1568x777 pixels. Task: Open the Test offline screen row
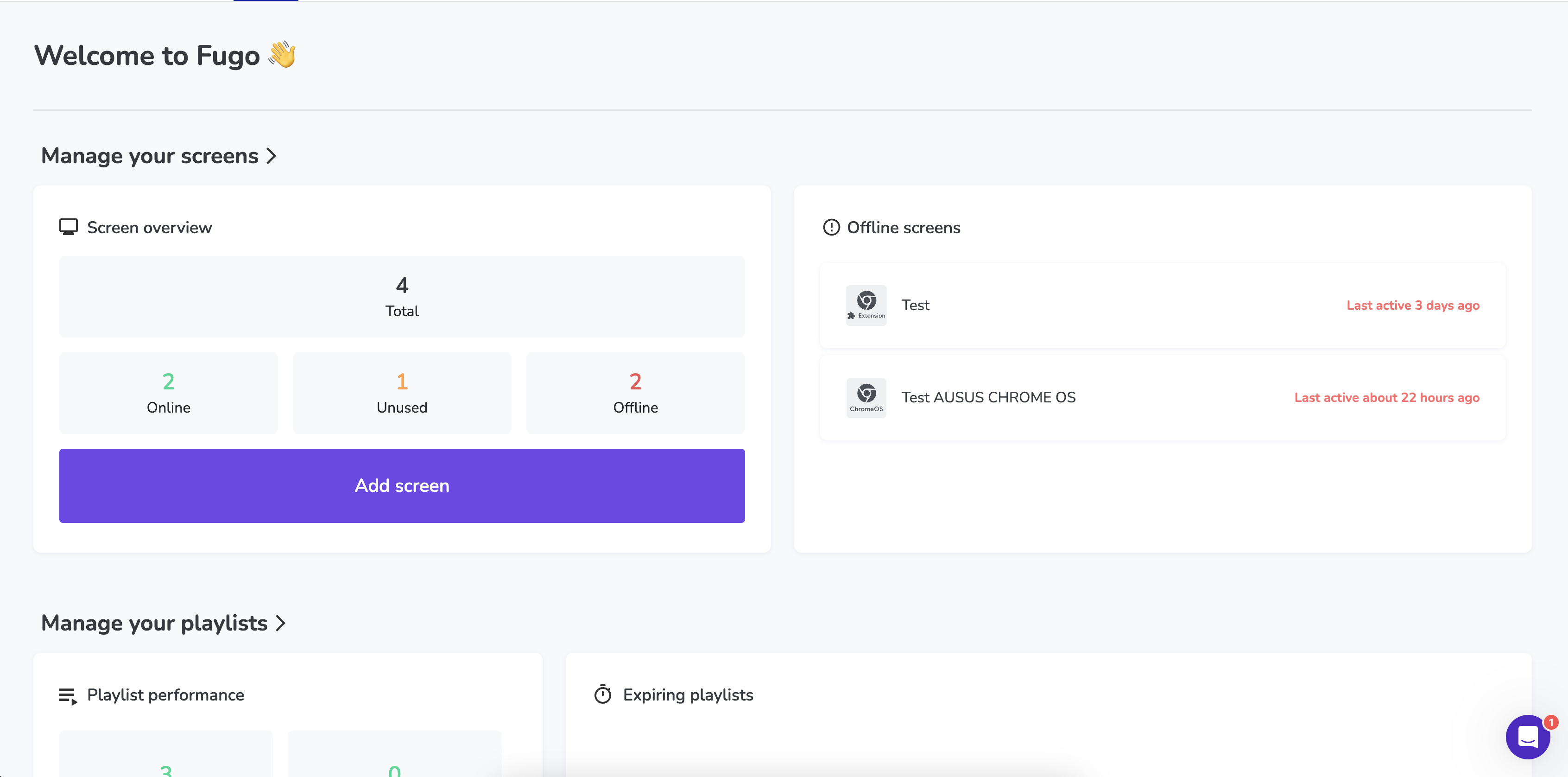coord(1163,306)
